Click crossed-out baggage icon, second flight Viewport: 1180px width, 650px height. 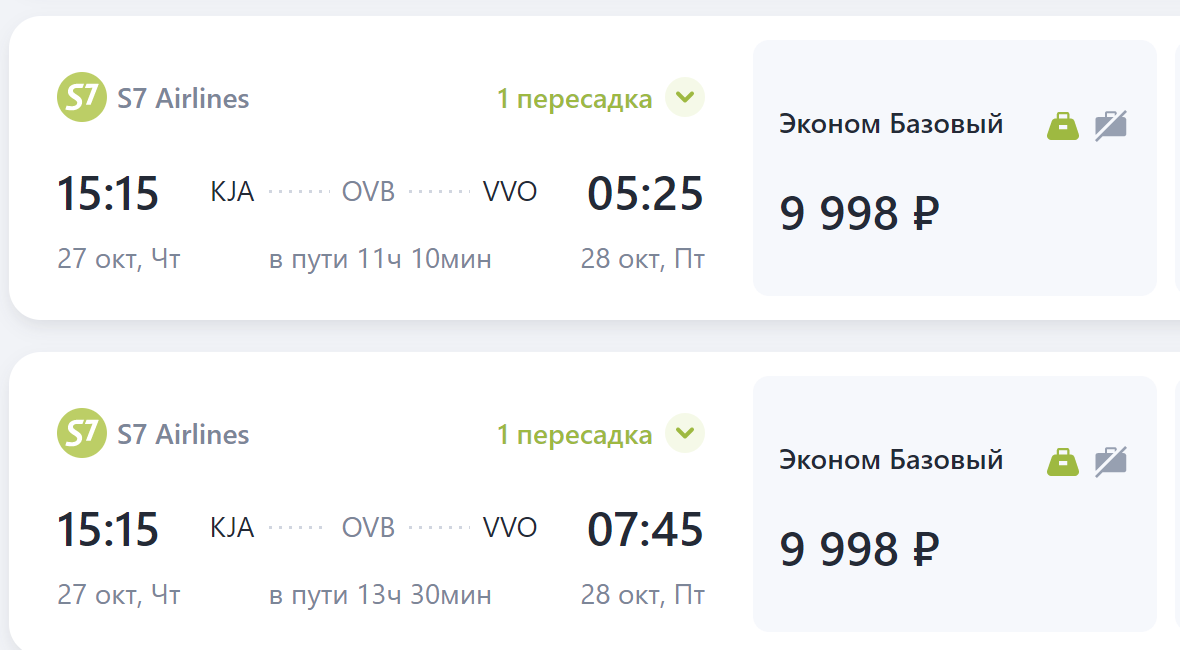click(x=1110, y=462)
